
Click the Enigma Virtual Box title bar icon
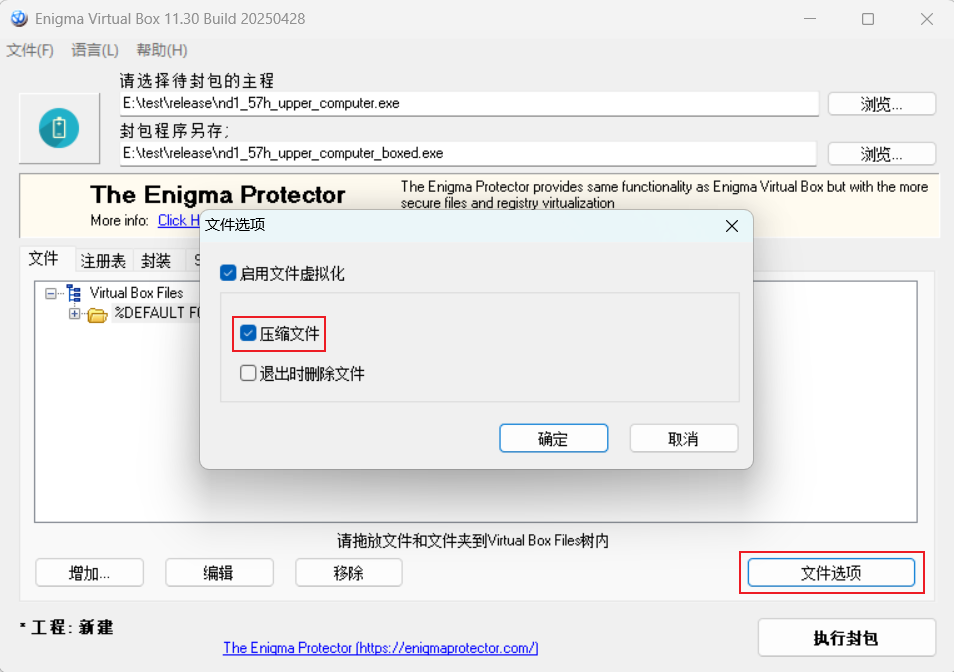[19, 19]
